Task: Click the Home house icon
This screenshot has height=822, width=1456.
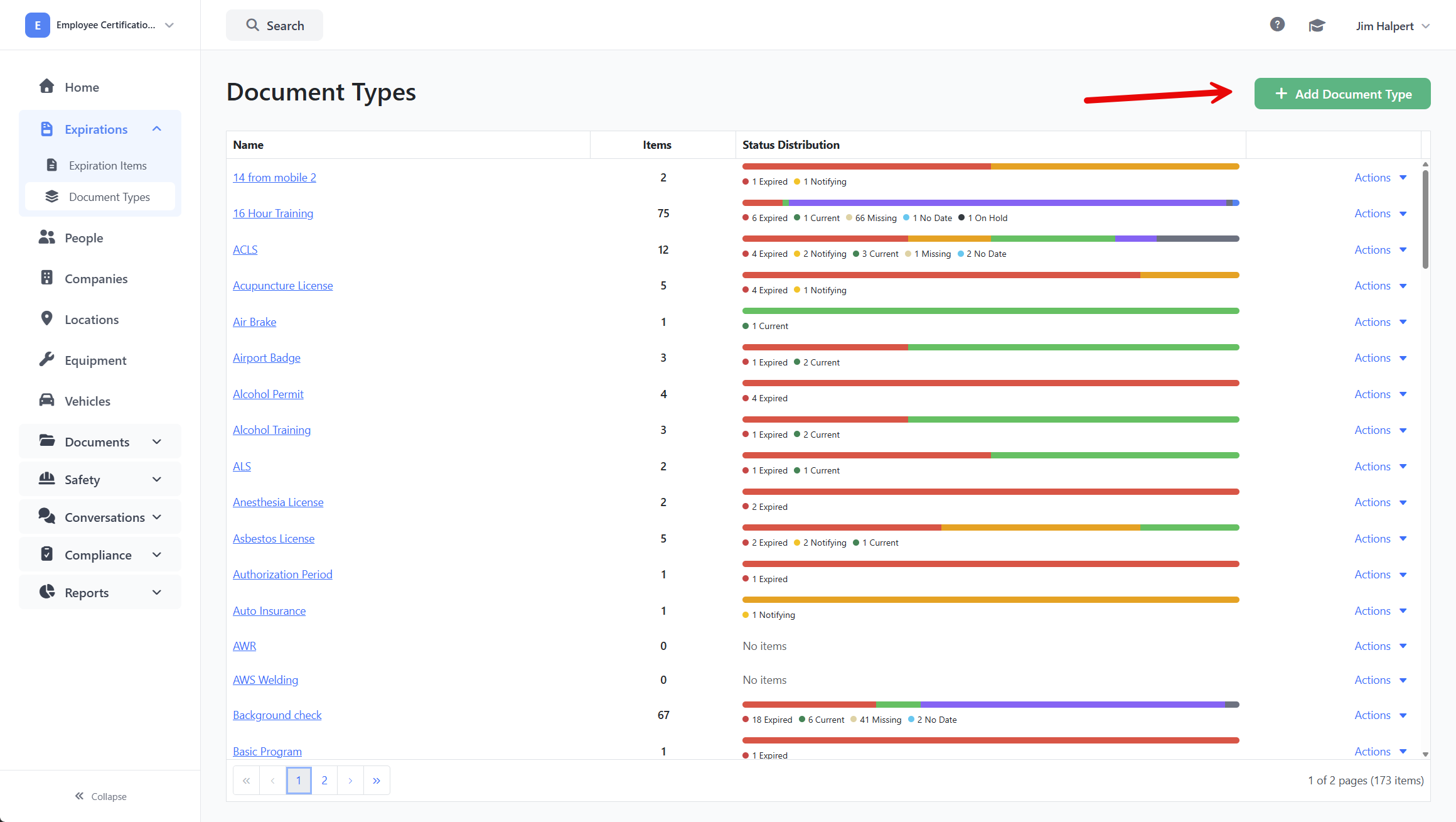Action: tap(46, 87)
